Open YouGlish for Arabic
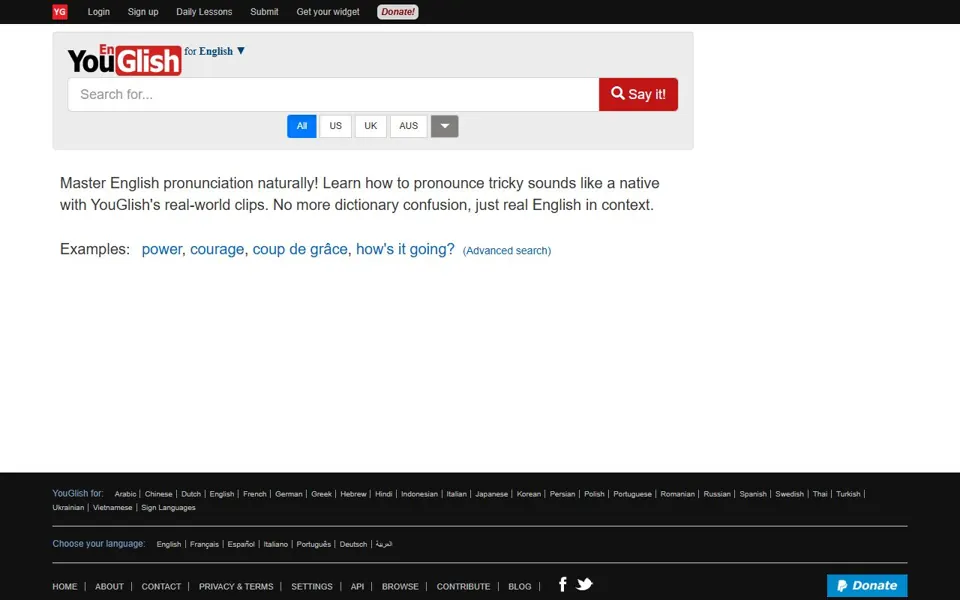This screenshot has width=960, height=600. [x=125, y=494]
